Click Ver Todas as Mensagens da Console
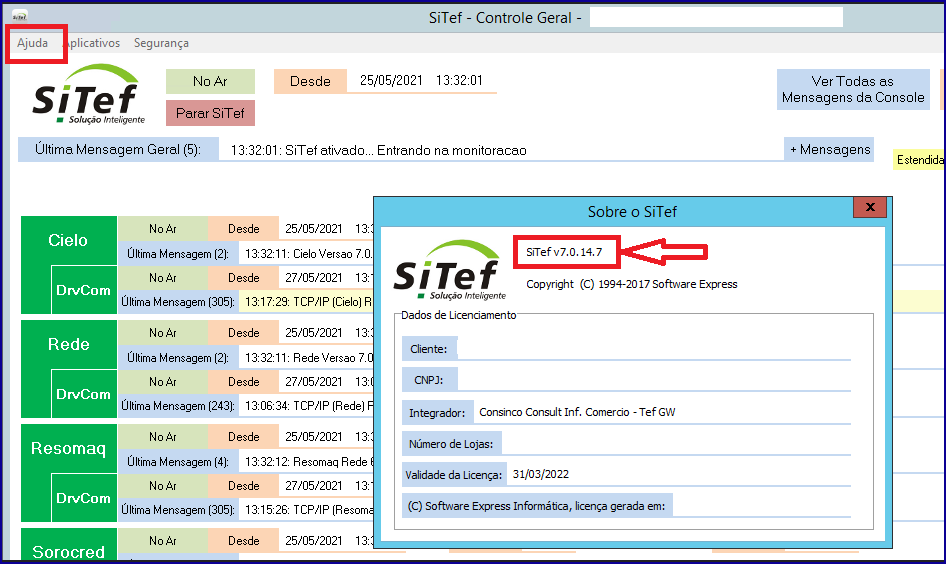This screenshot has height=564, width=946. pos(852,89)
